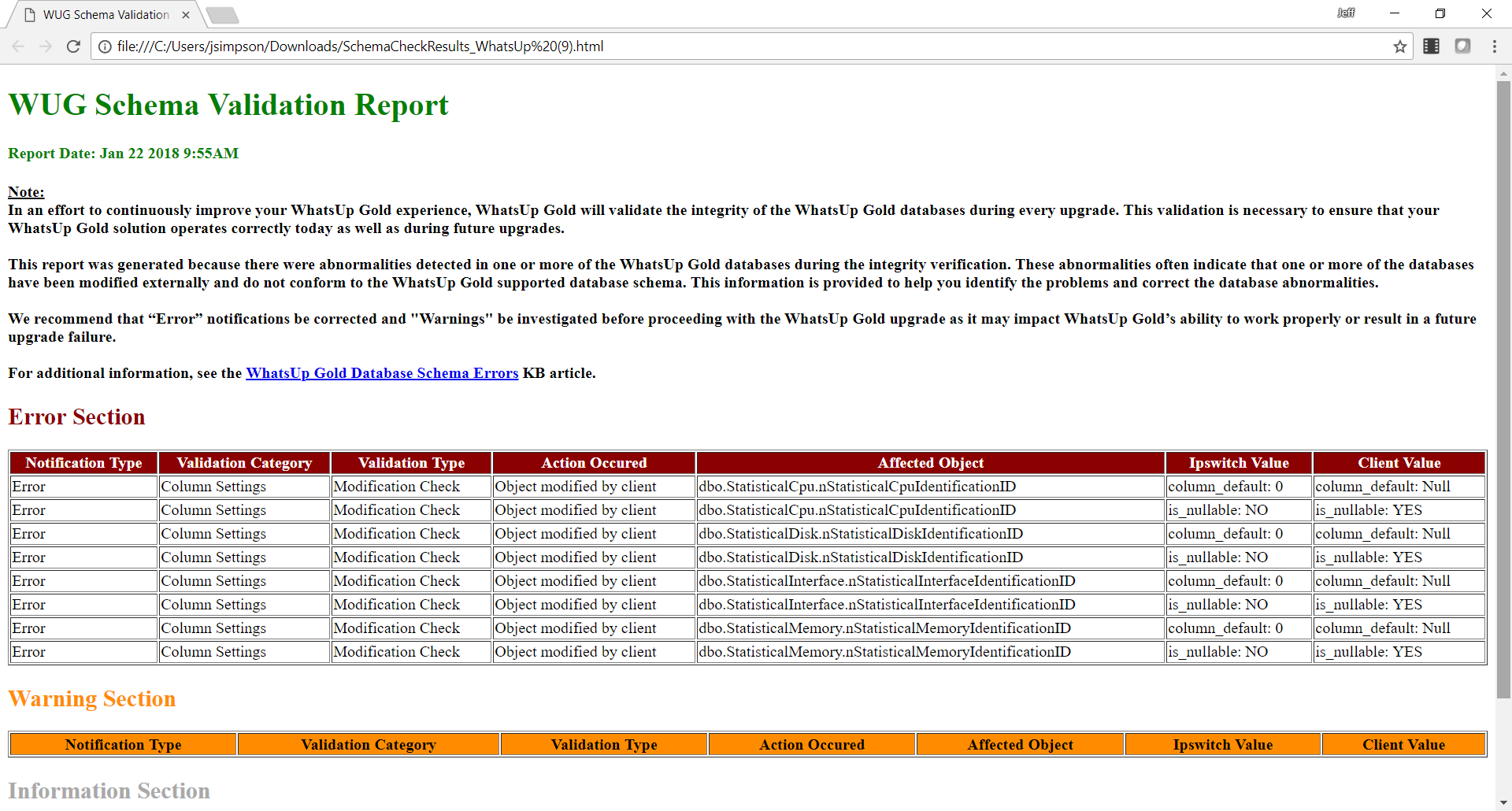
Task: Click the Affected Object header in Warning Section
Action: (1020, 744)
